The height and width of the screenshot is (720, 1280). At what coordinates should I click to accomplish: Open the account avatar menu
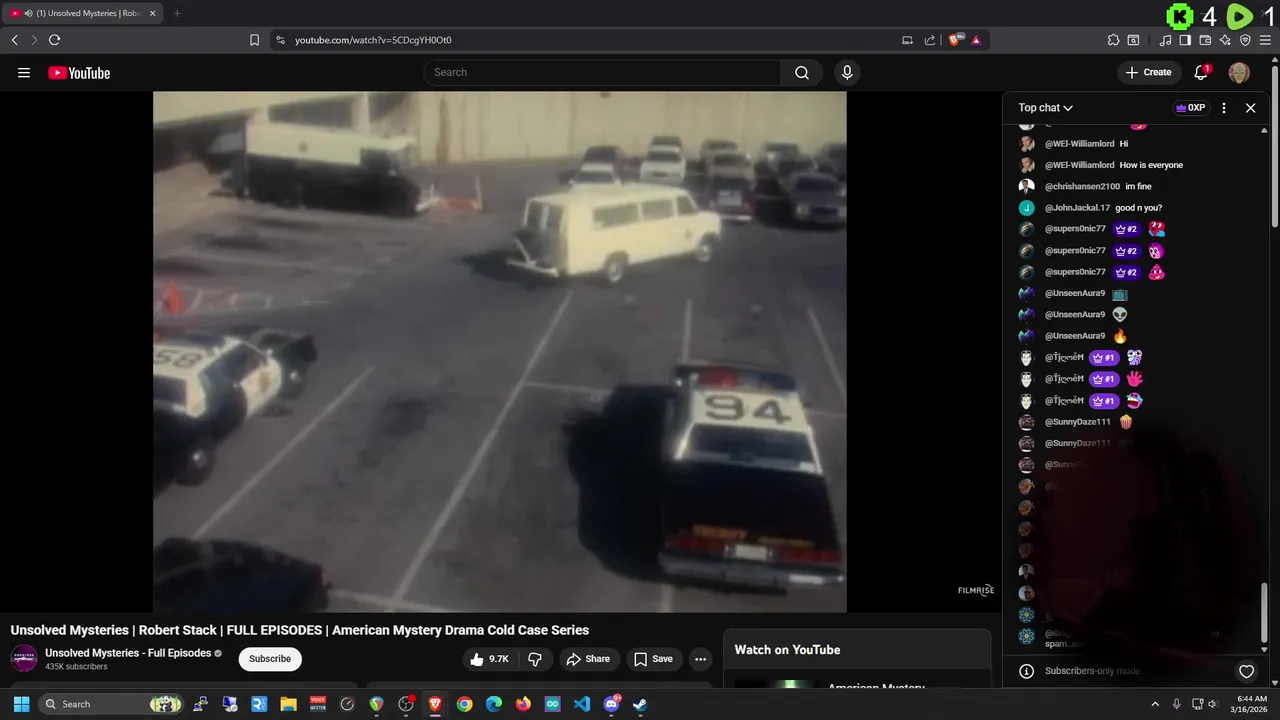coord(1239,72)
